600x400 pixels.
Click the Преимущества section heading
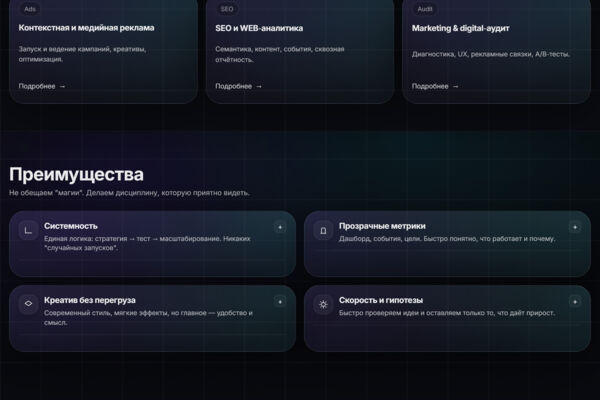[x=77, y=175]
